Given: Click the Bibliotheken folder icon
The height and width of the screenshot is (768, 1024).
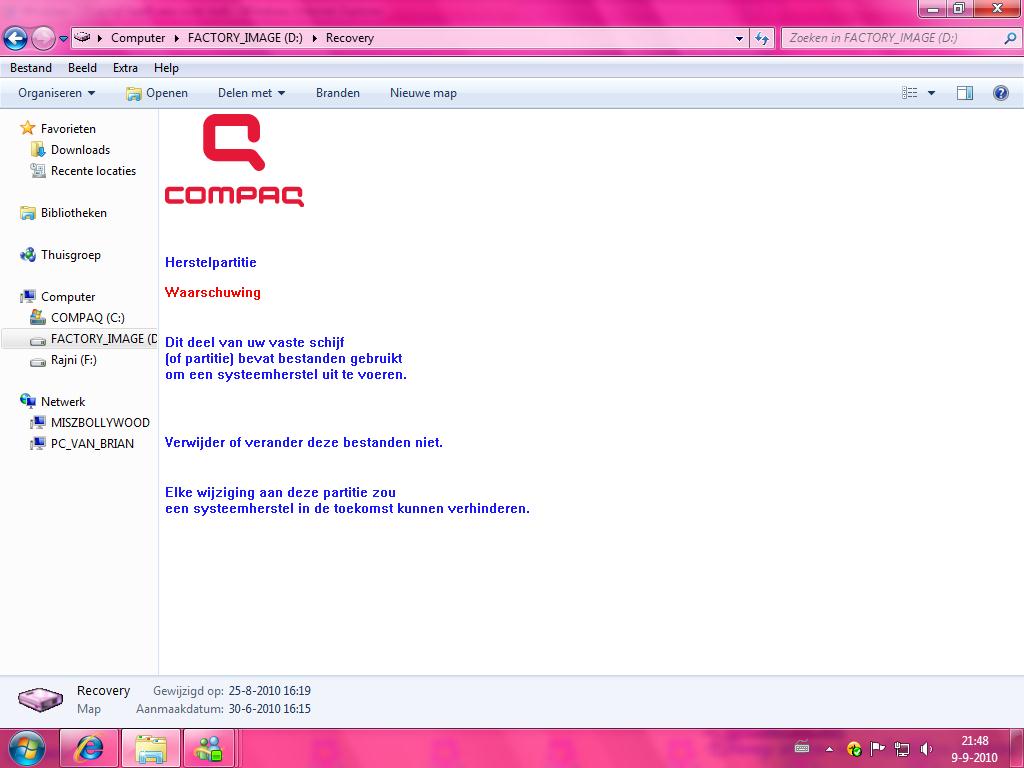Looking at the screenshot, I should coord(27,213).
